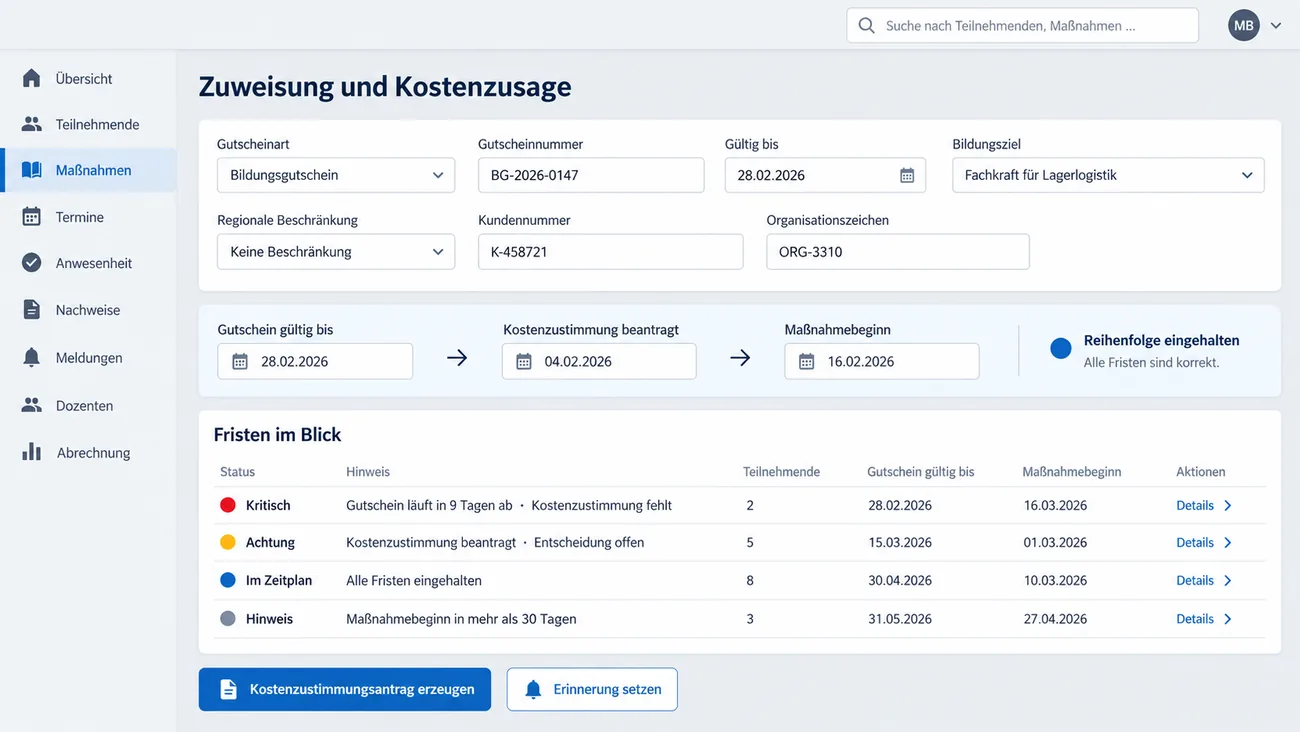Click the checkmark icon beside Anwesenheit
The width and height of the screenshot is (1300, 732).
tap(32, 263)
